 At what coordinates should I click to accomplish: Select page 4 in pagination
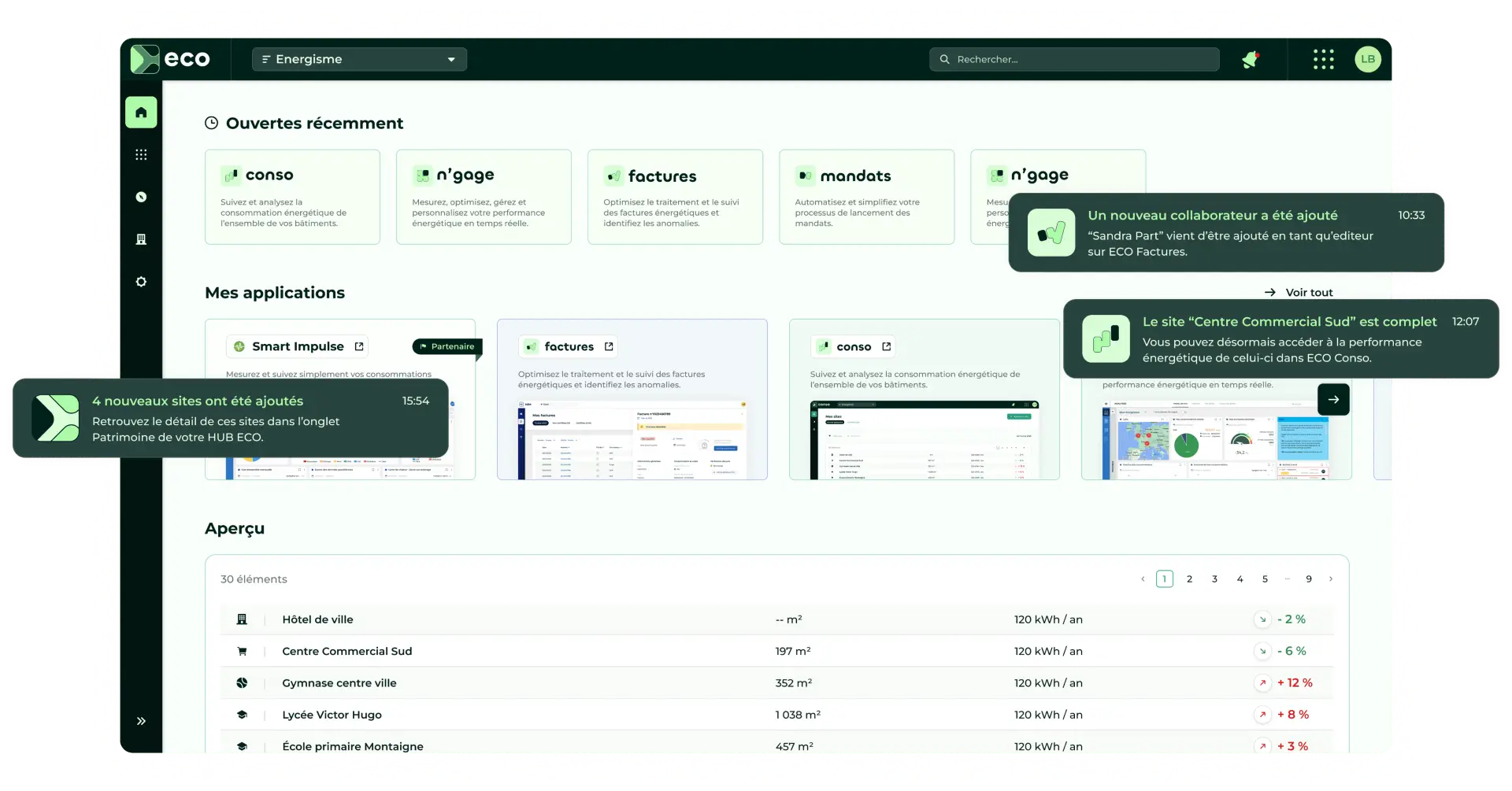click(1240, 579)
